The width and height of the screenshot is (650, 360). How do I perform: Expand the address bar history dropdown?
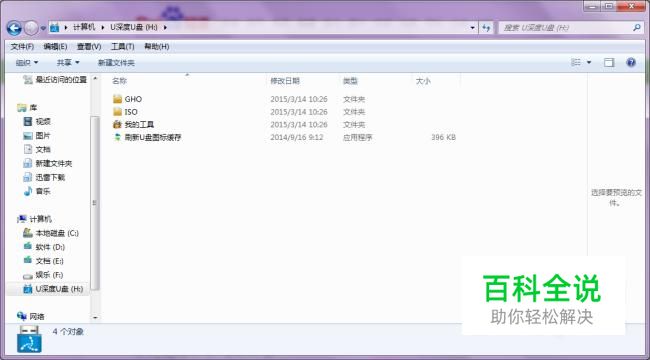(472, 28)
